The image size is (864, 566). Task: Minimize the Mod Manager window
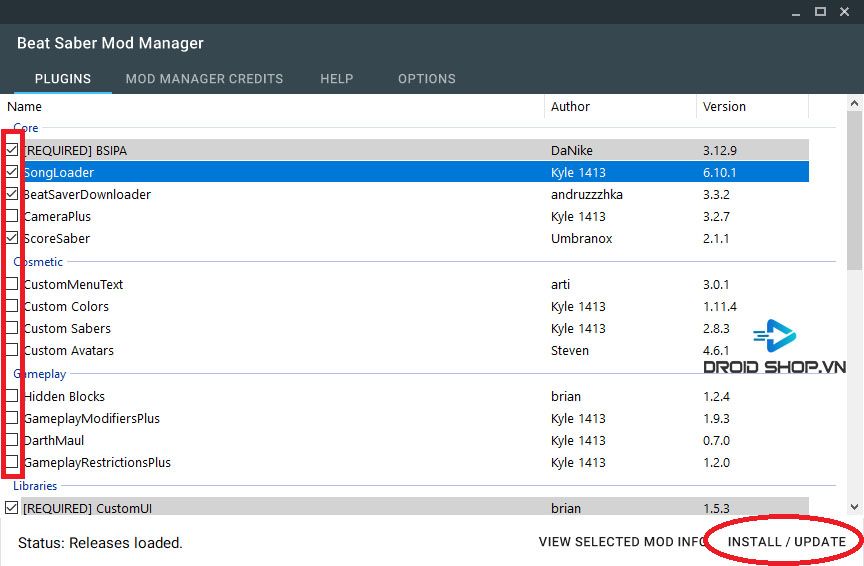(796, 12)
